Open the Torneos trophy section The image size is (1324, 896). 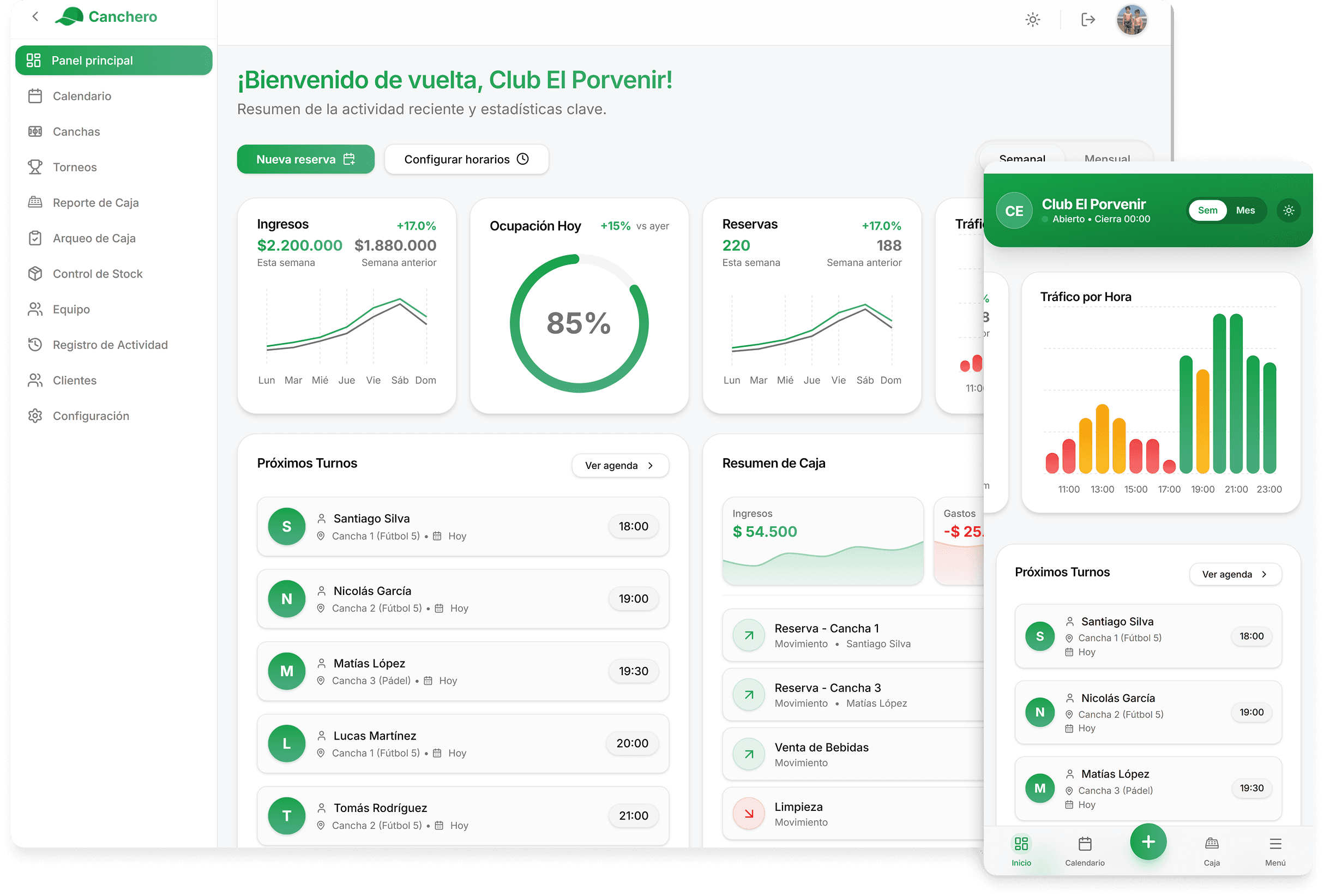[74, 167]
